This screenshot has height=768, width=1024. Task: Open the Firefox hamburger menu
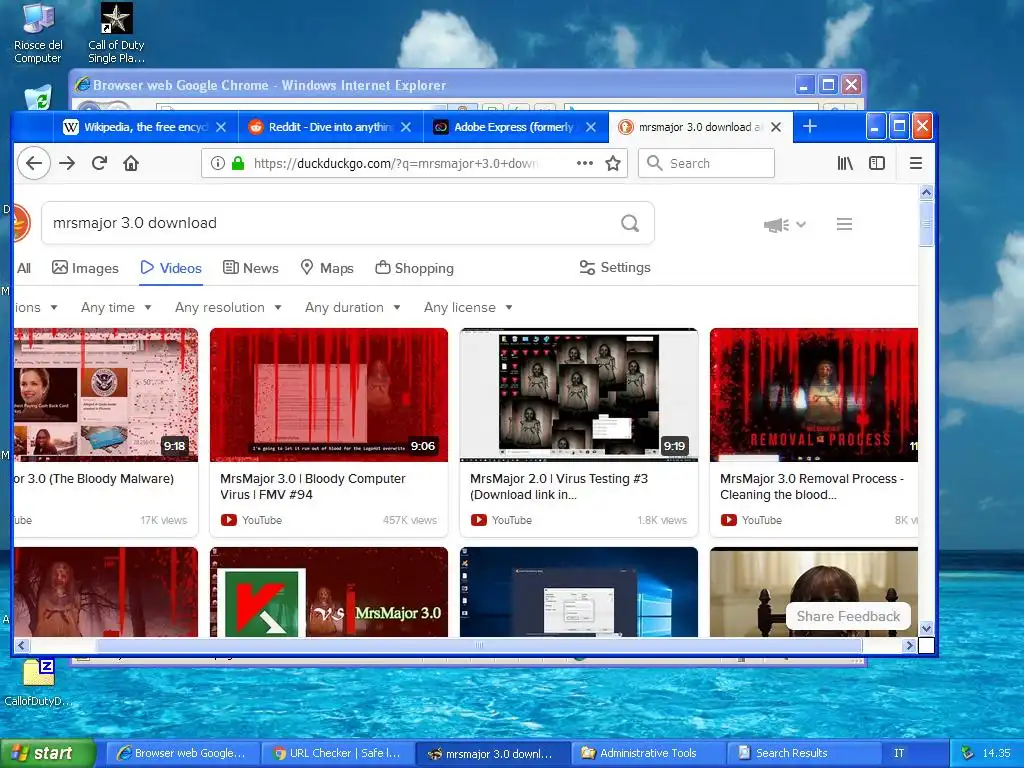[x=916, y=163]
